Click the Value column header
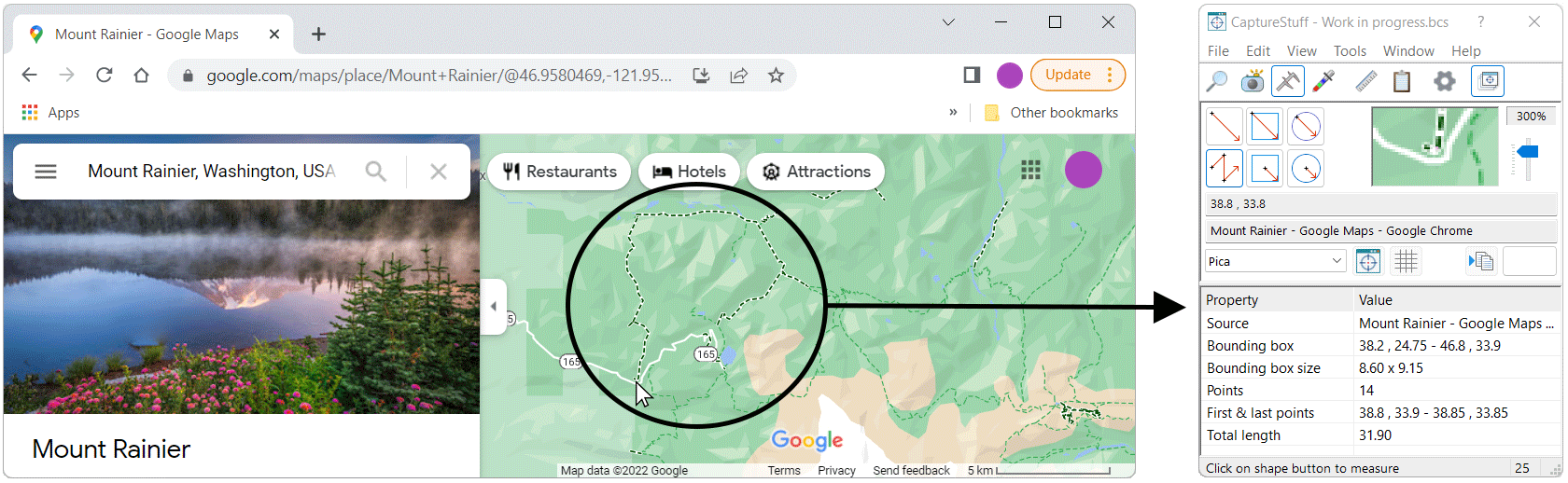 click(x=1455, y=300)
